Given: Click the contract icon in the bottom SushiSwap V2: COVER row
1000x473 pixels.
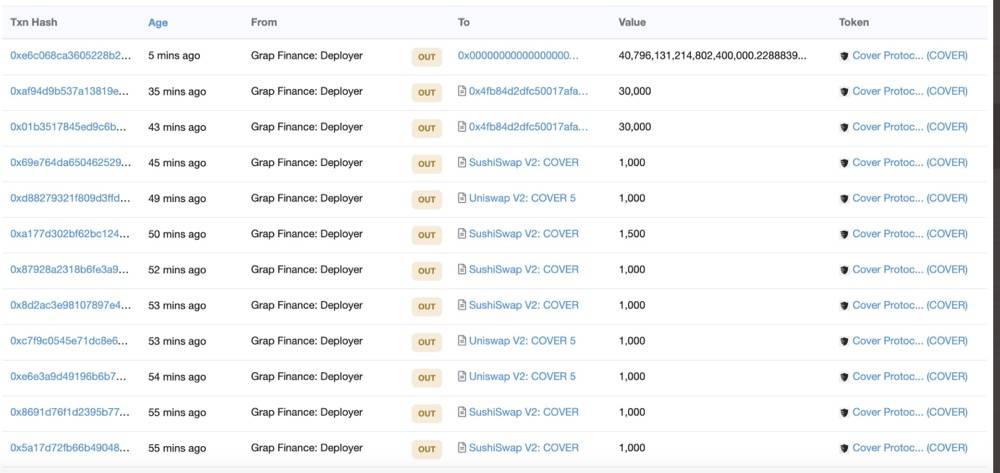Looking at the screenshot, I should [x=462, y=448].
